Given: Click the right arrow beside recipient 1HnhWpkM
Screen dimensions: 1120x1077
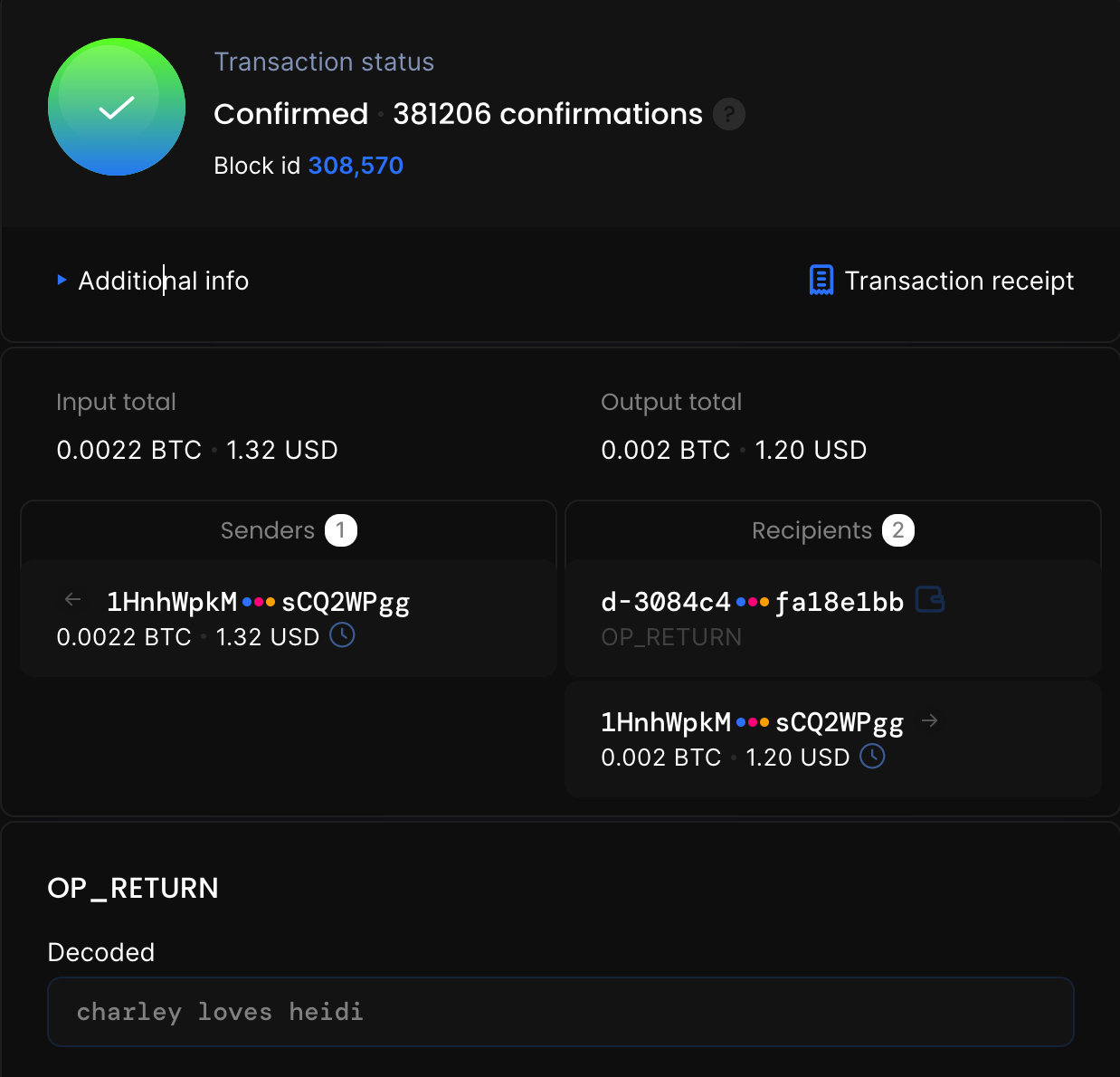Looking at the screenshot, I should coord(930,720).
